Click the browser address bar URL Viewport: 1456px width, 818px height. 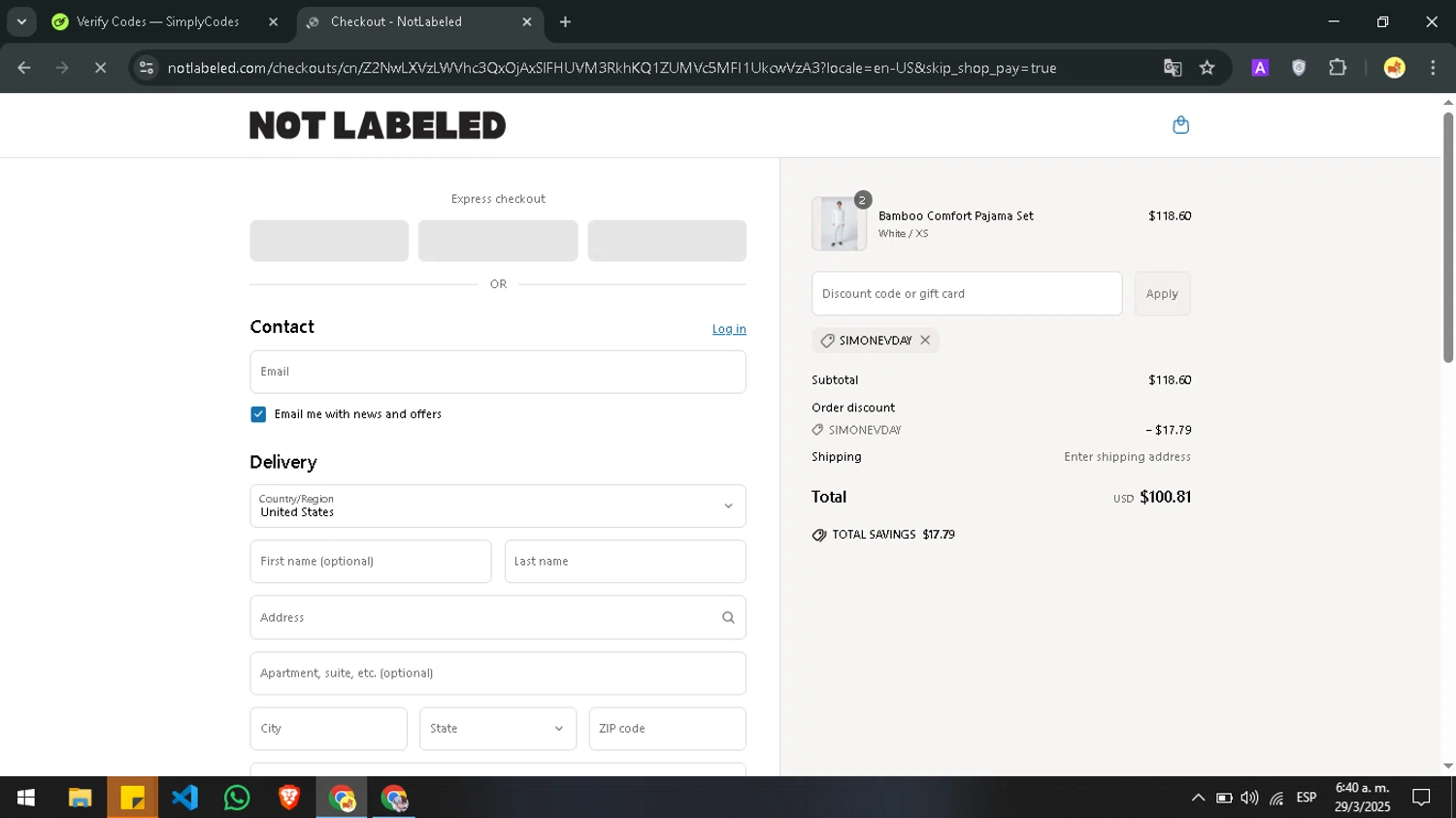pyautogui.click(x=612, y=68)
